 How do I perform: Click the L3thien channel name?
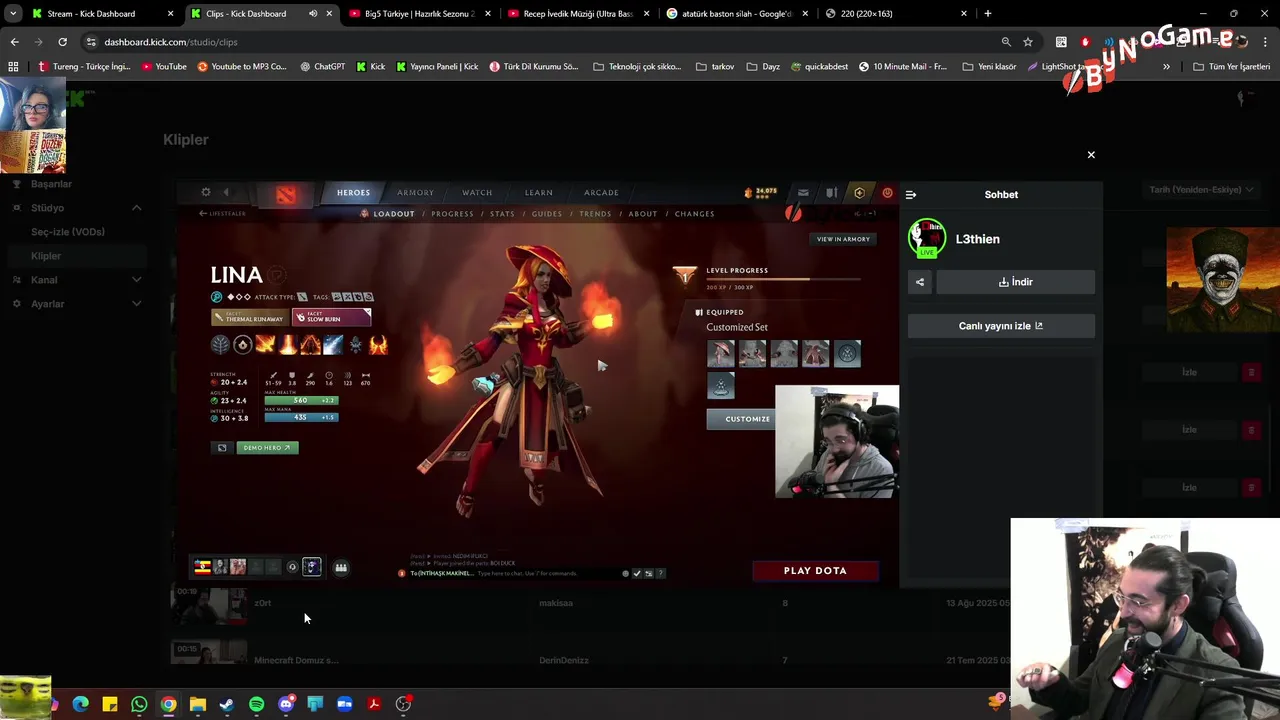[x=977, y=239]
